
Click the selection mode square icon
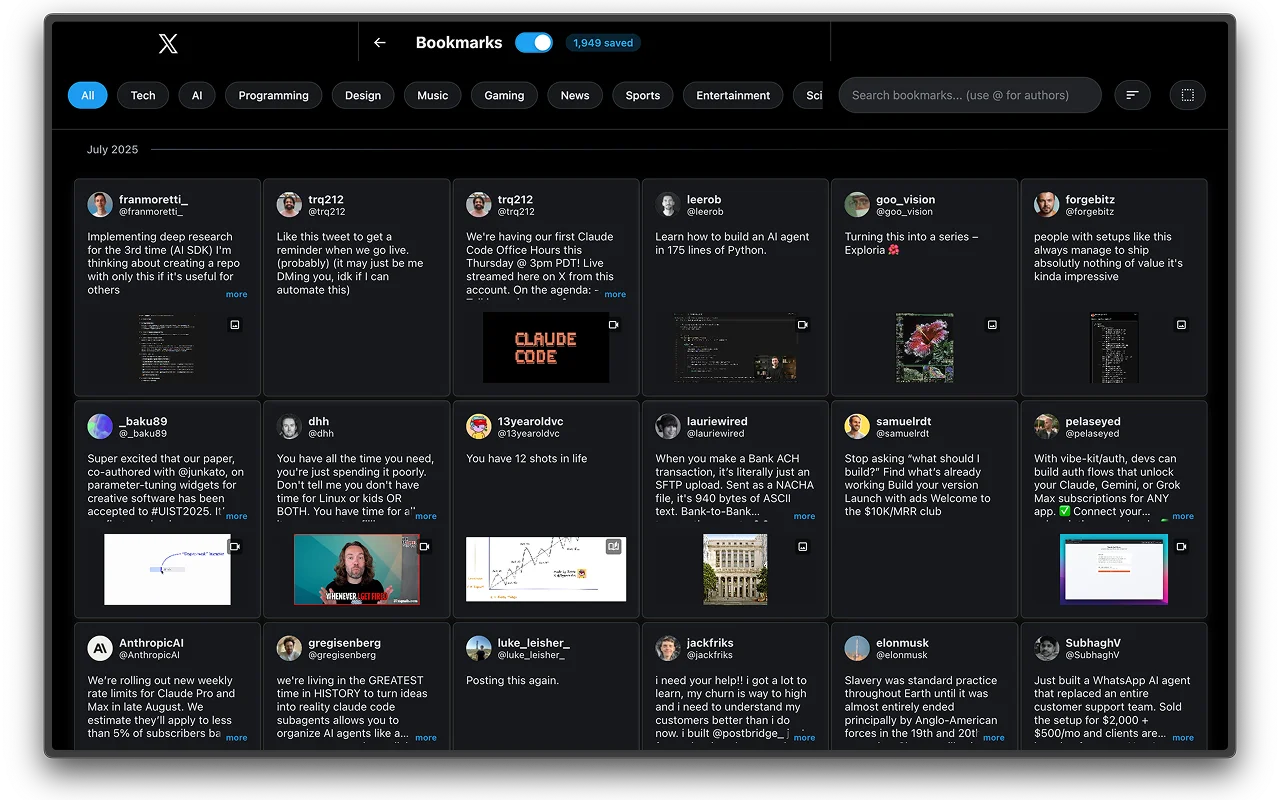[x=1188, y=95]
